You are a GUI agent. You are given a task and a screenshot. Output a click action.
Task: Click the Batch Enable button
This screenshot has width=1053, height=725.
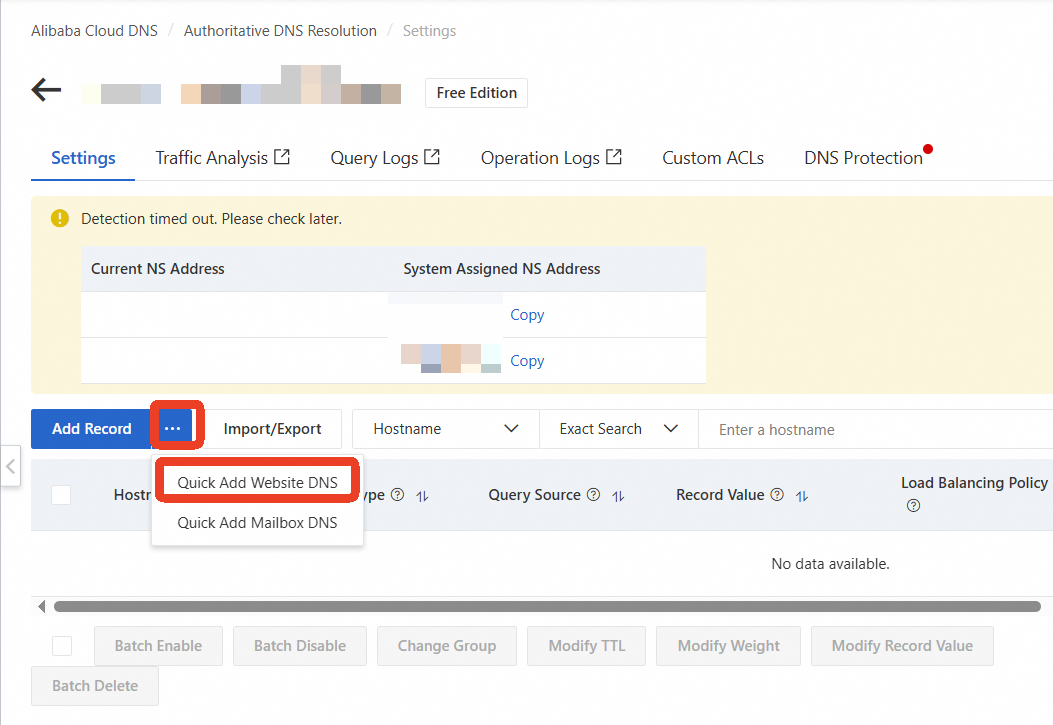click(158, 646)
